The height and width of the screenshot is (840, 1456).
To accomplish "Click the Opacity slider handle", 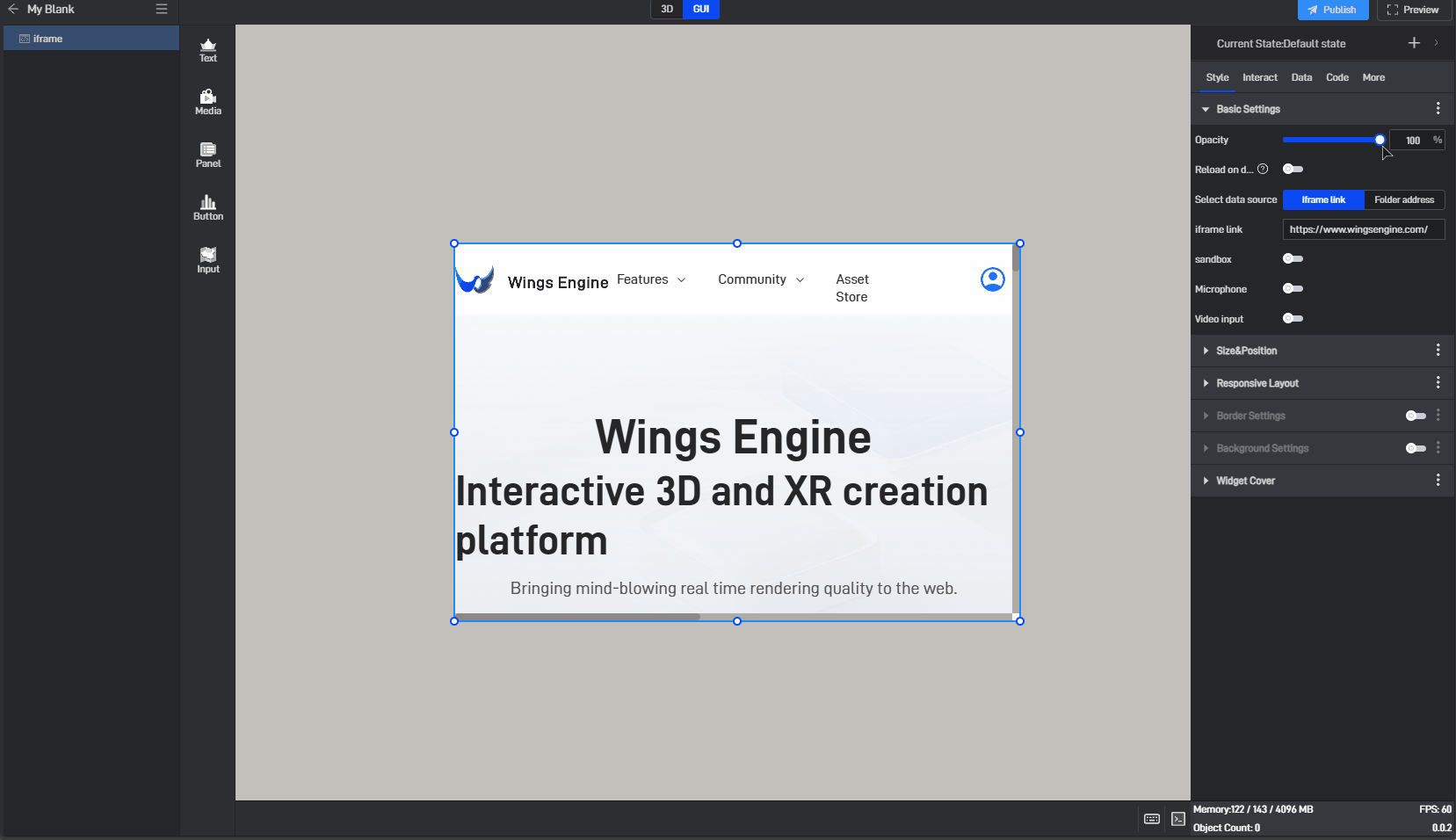I will [x=1380, y=140].
